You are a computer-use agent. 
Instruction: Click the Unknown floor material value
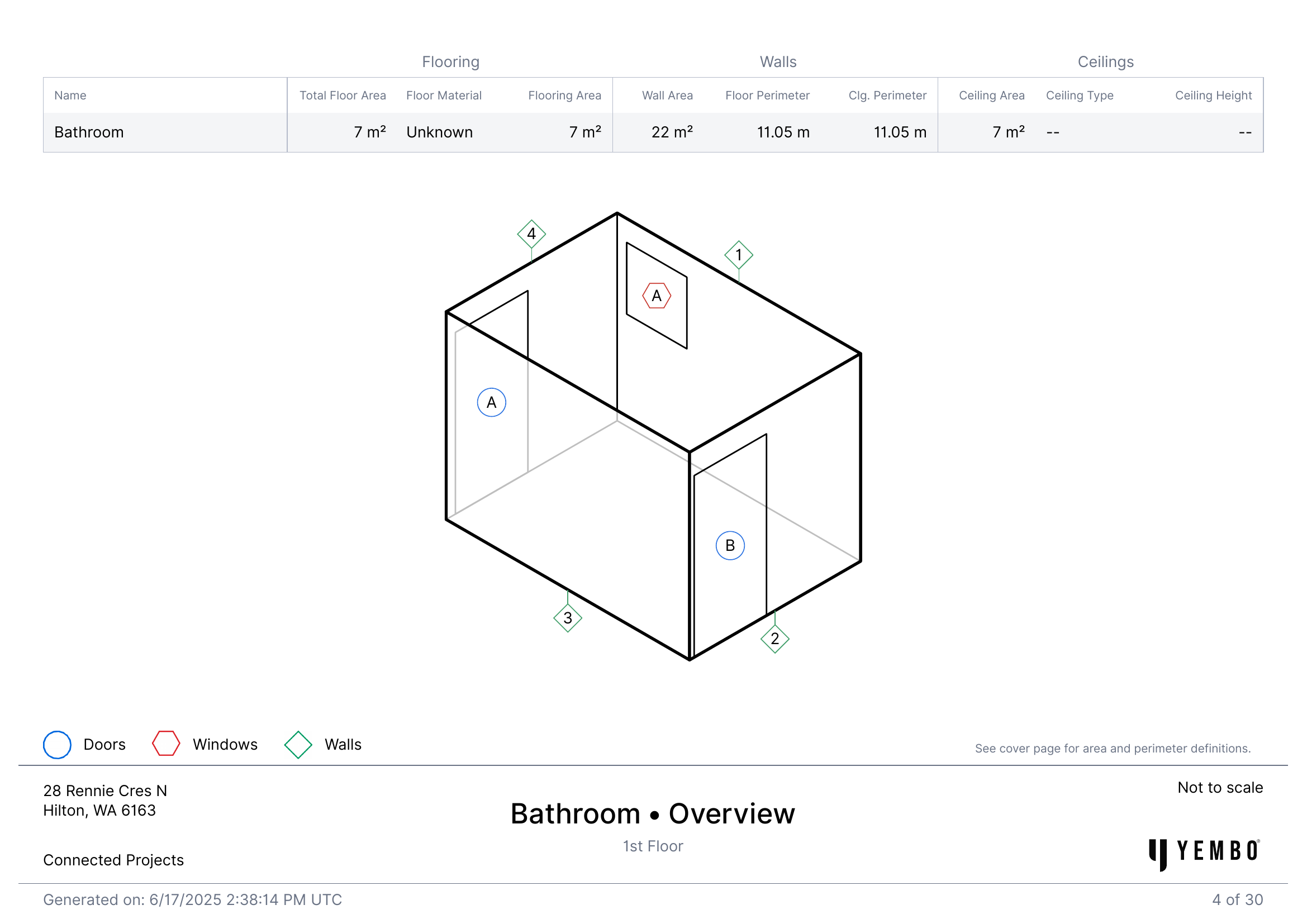click(439, 132)
